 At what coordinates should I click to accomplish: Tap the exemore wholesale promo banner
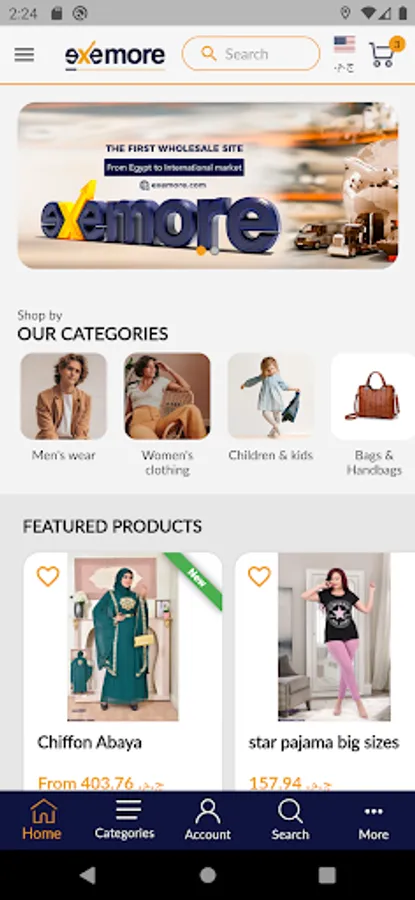(207, 185)
